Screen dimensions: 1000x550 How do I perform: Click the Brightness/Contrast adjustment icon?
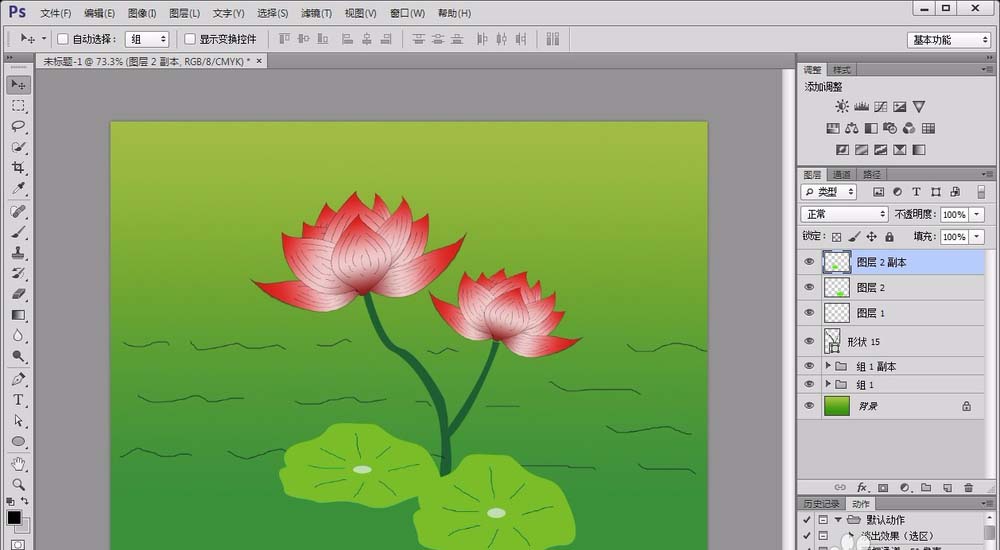842,106
